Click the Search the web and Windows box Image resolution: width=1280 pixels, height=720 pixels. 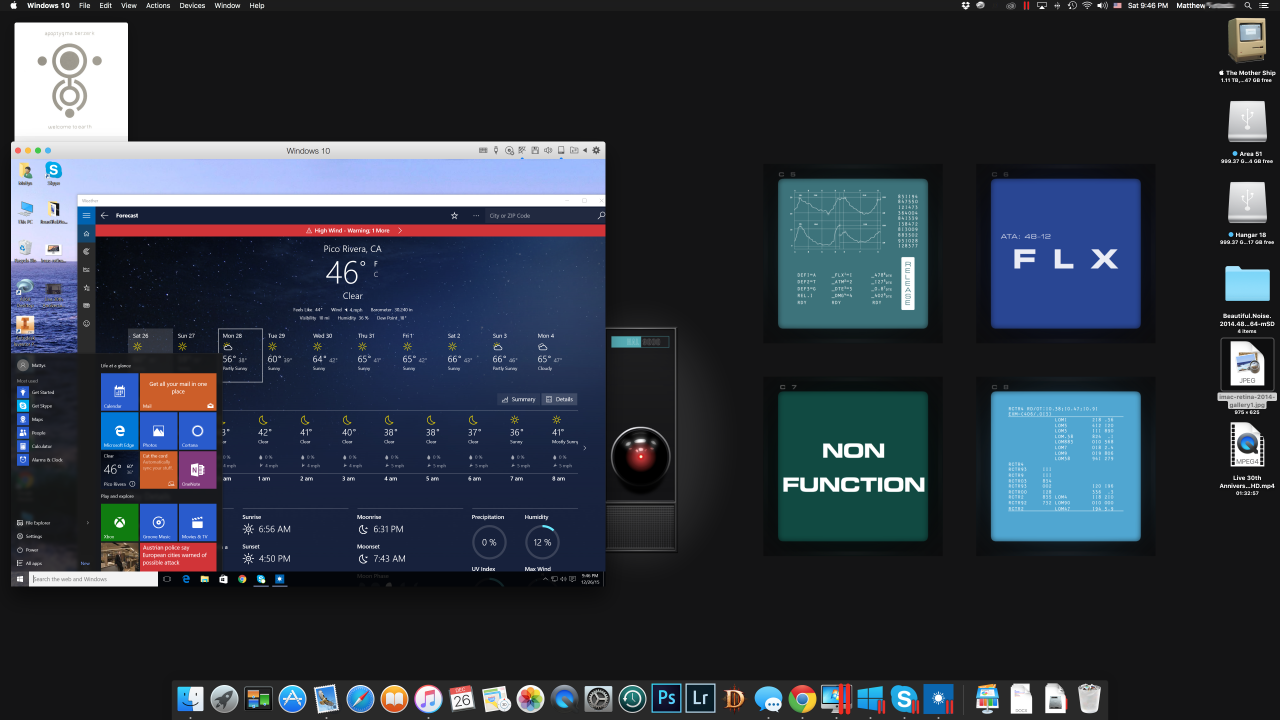pos(92,579)
